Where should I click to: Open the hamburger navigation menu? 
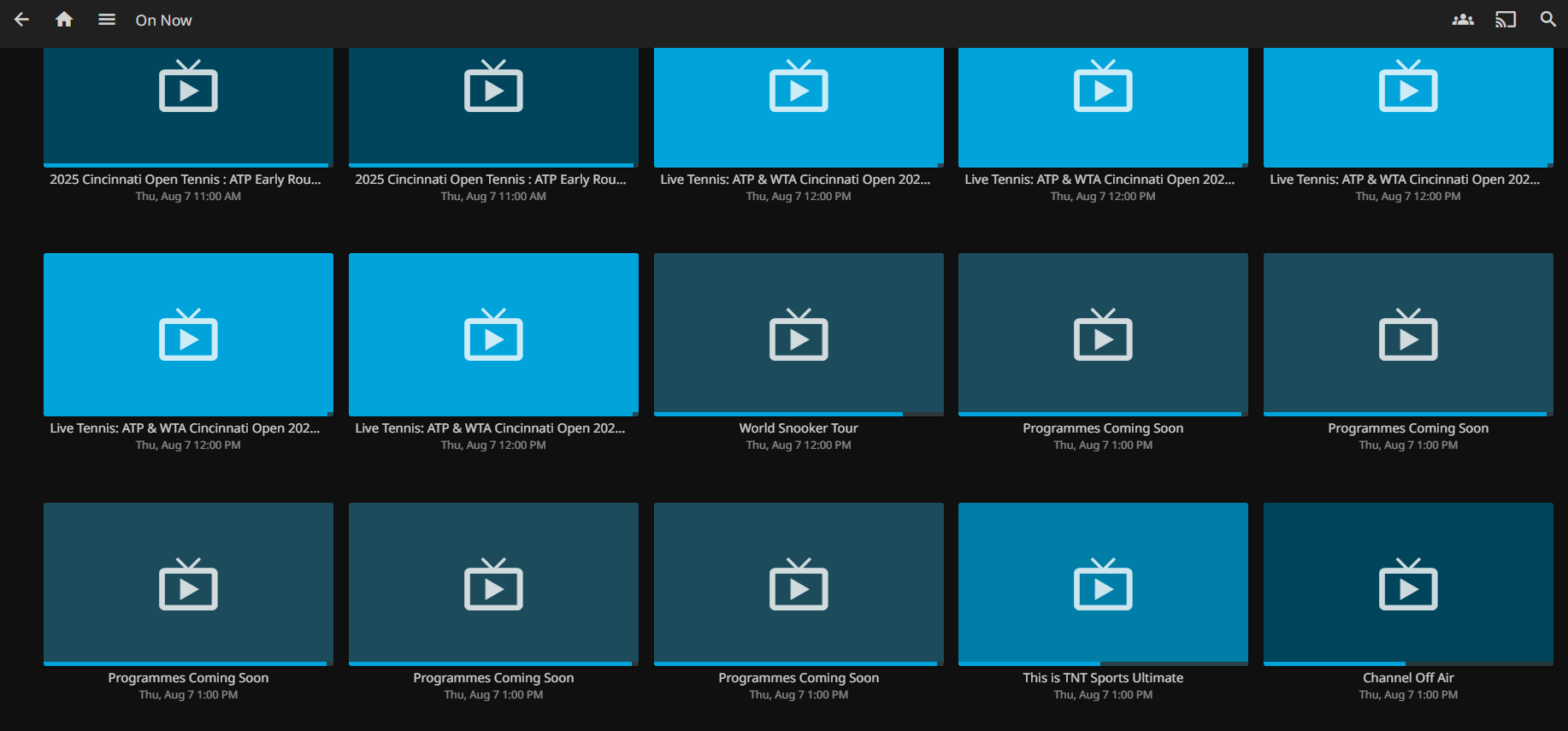coord(107,20)
